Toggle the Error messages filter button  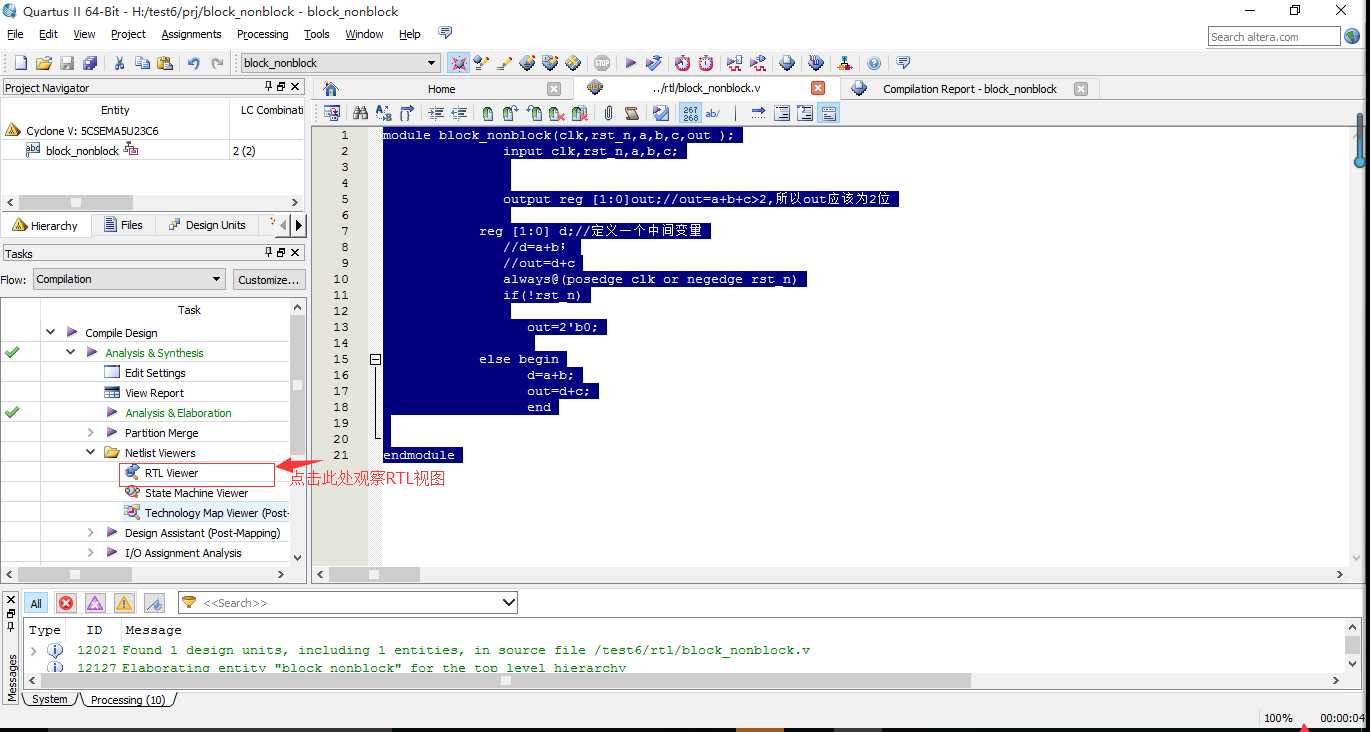[66, 603]
